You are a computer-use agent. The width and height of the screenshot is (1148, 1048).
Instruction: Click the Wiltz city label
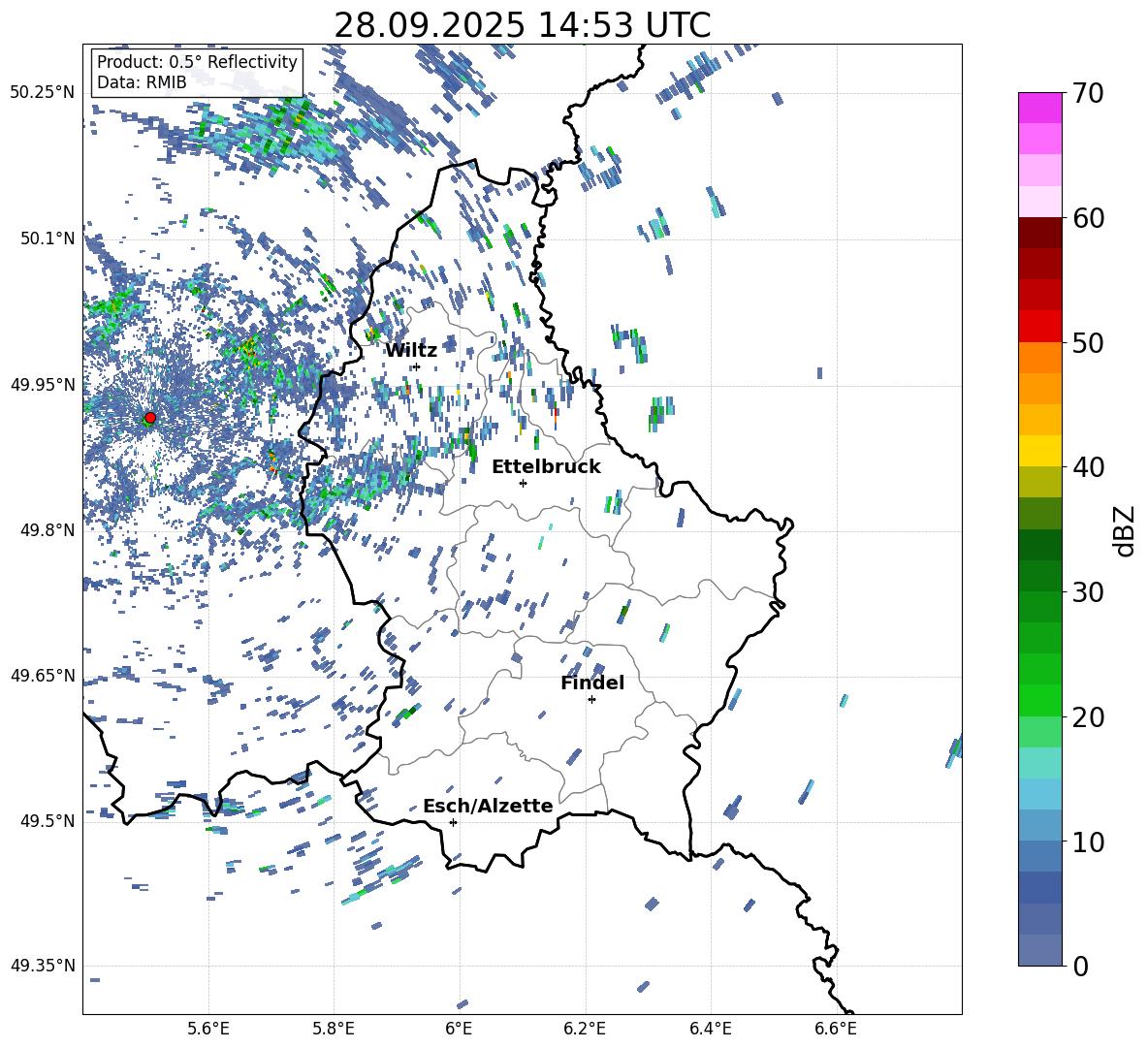click(410, 350)
